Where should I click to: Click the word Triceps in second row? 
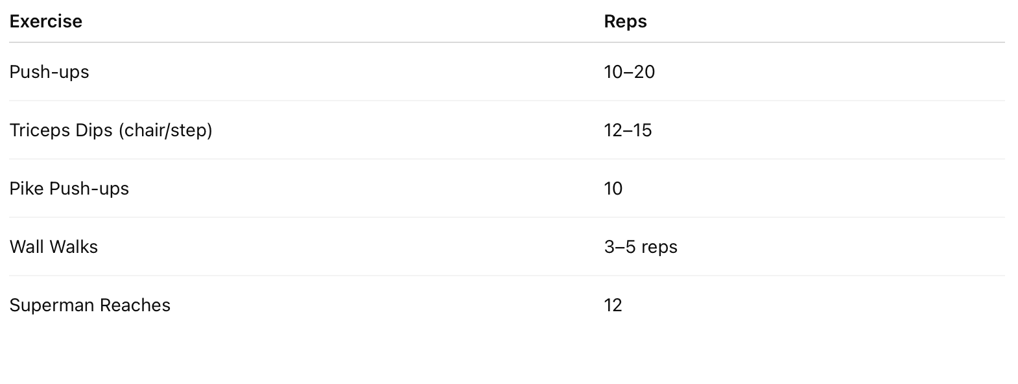tap(40, 131)
